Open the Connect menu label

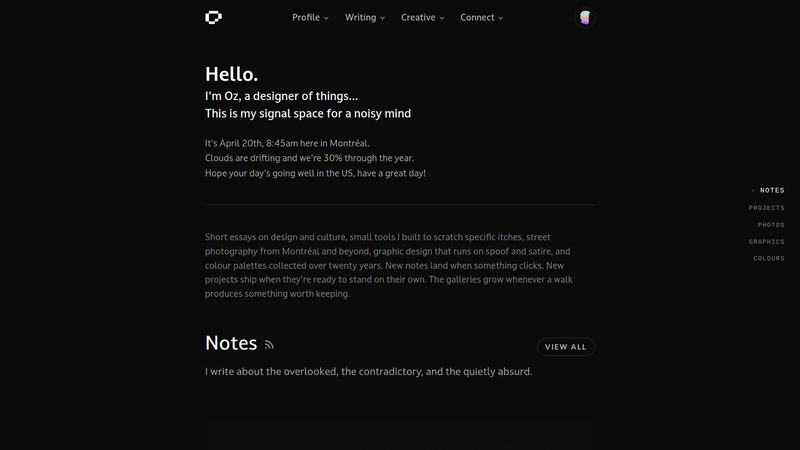click(x=477, y=17)
